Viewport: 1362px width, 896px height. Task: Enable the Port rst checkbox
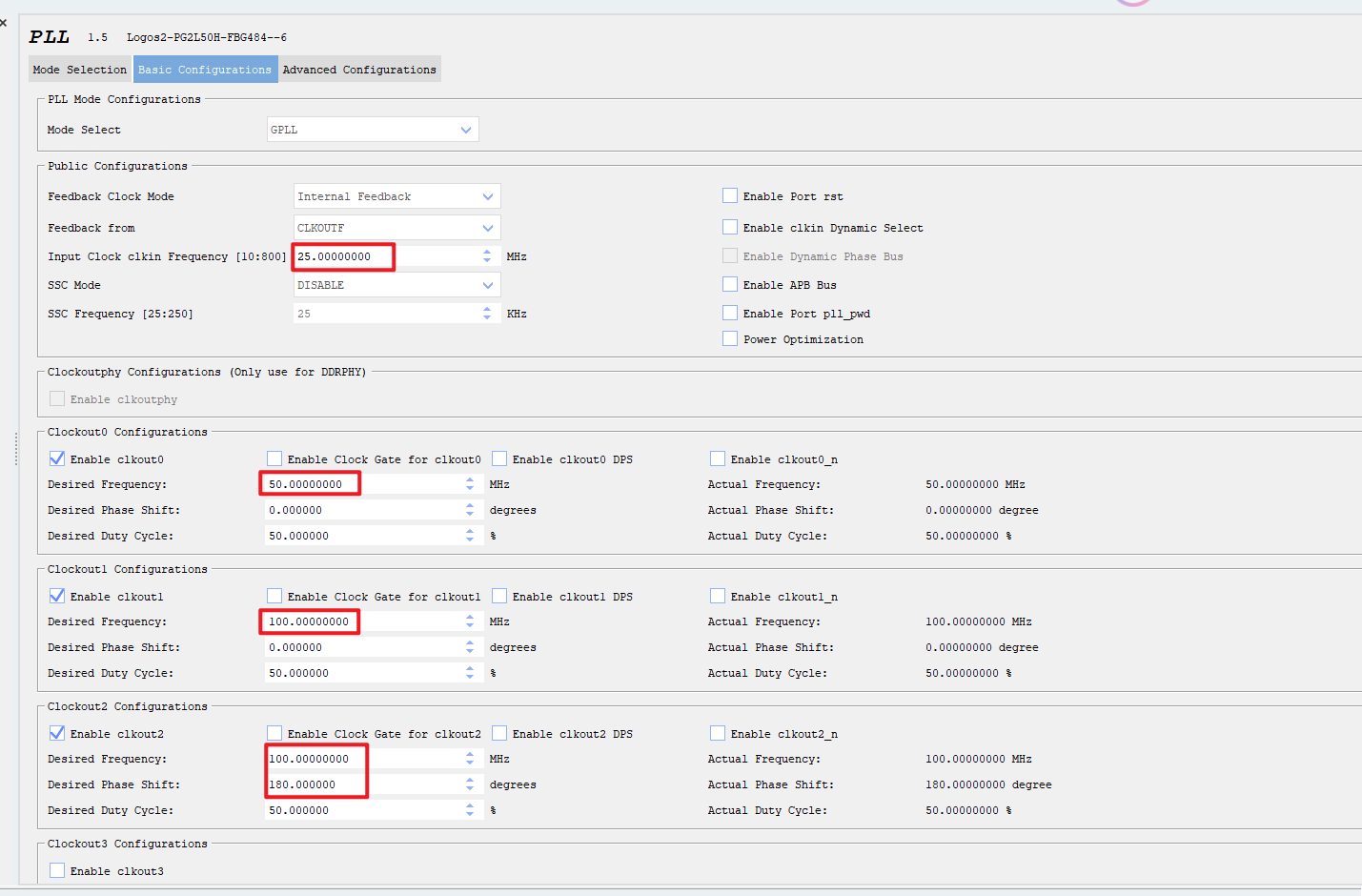click(729, 194)
